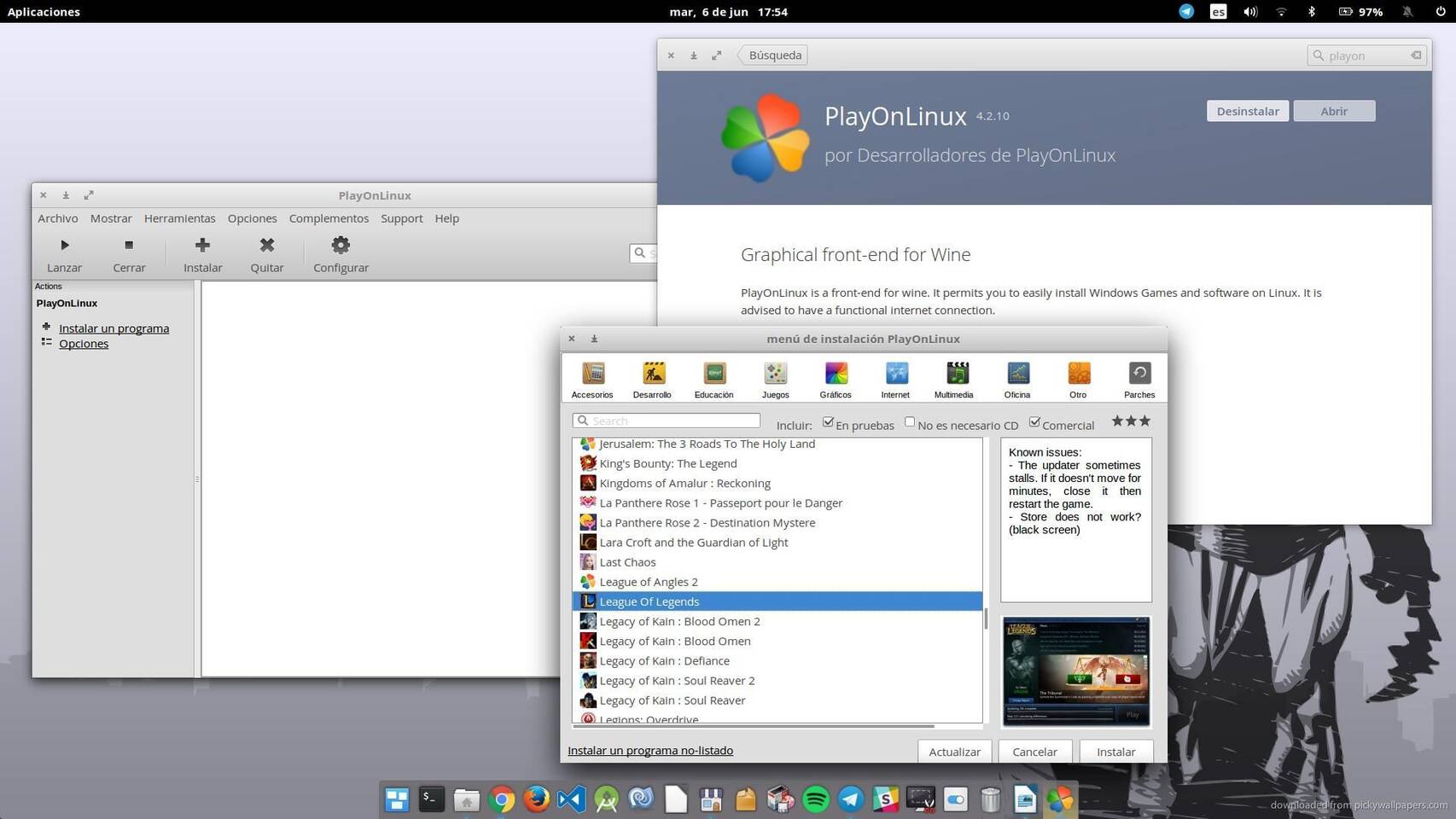Open the Complementos menu

[x=329, y=218]
